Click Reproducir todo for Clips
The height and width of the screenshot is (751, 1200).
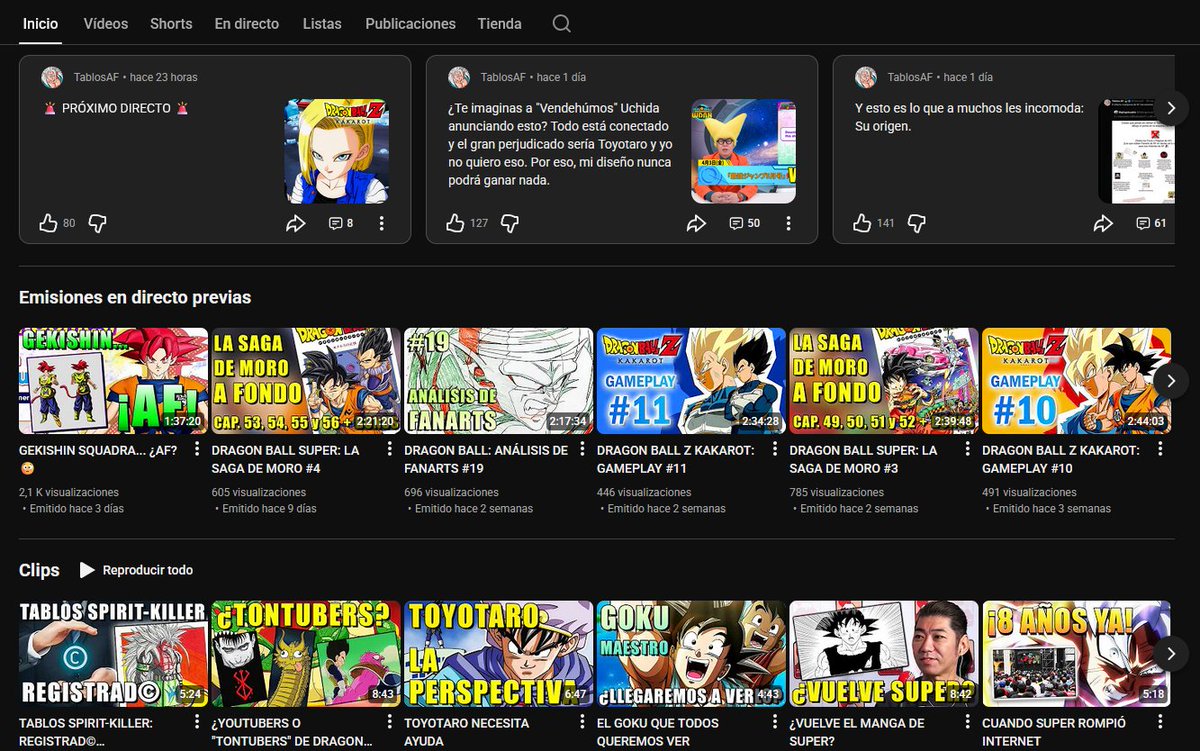click(136, 570)
